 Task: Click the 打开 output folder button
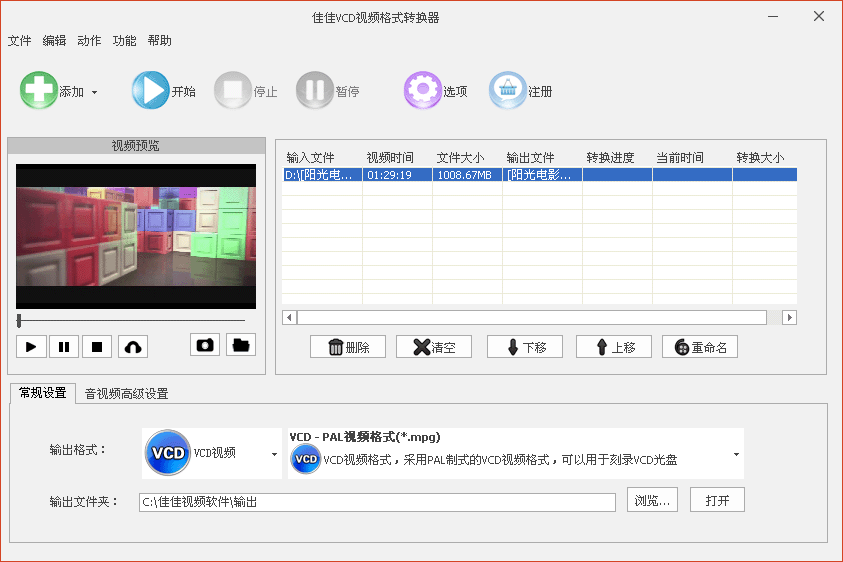[x=717, y=500]
